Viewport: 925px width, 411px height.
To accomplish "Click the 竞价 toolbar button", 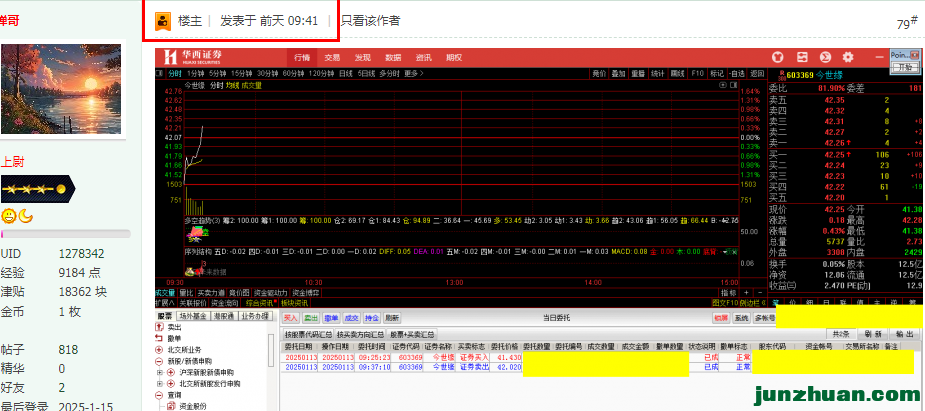I will click(599, 74).
